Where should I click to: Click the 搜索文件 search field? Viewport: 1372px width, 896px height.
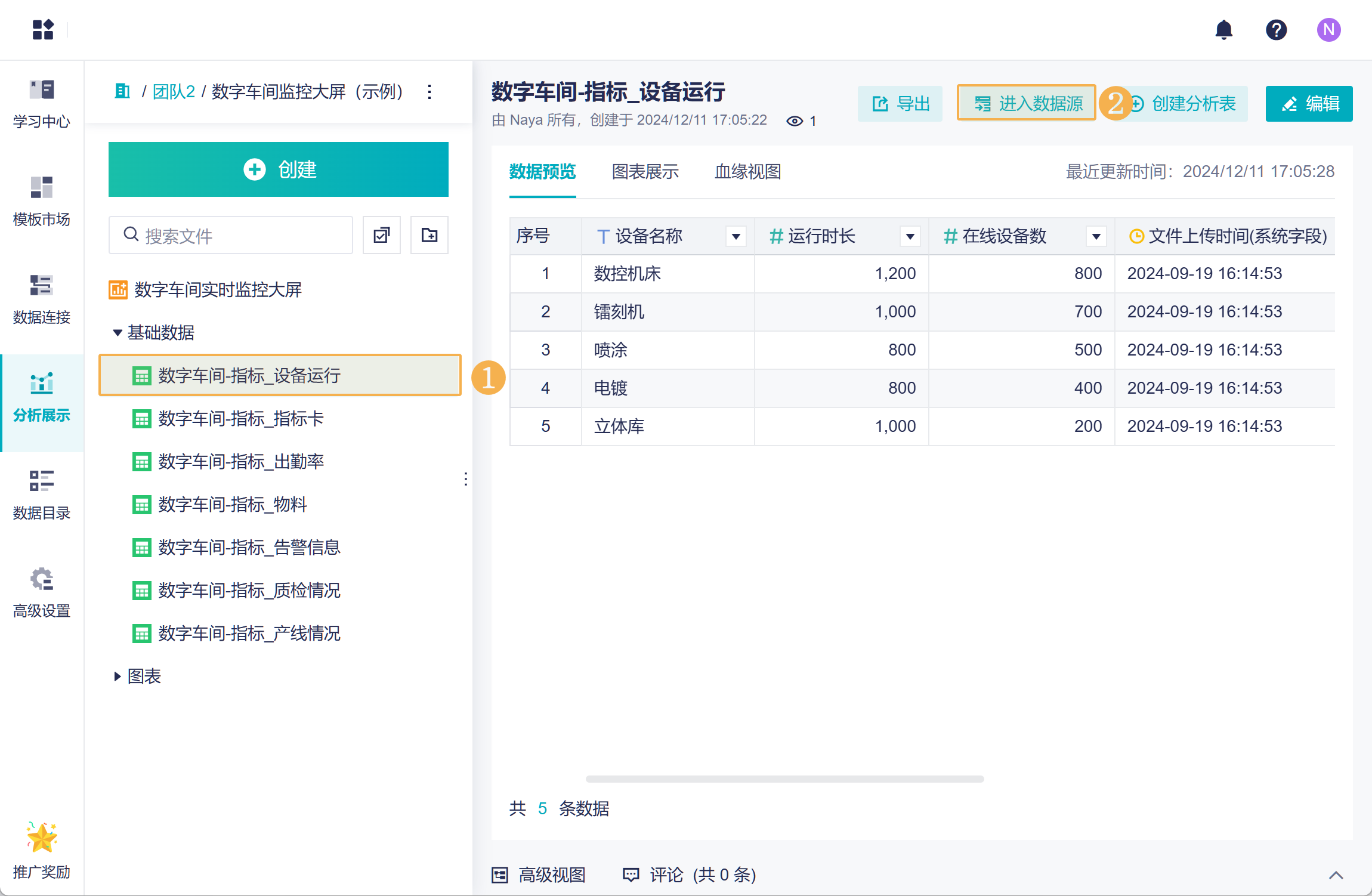coord(239,236)
